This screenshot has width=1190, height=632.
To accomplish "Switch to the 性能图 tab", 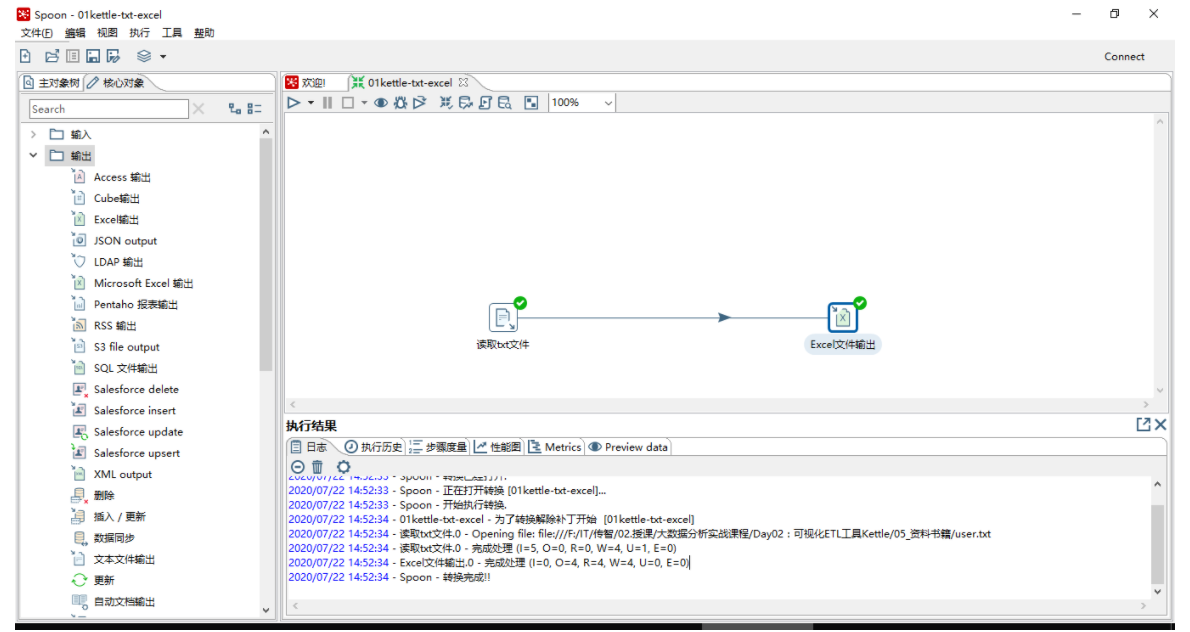I will [x=498, y=447].
